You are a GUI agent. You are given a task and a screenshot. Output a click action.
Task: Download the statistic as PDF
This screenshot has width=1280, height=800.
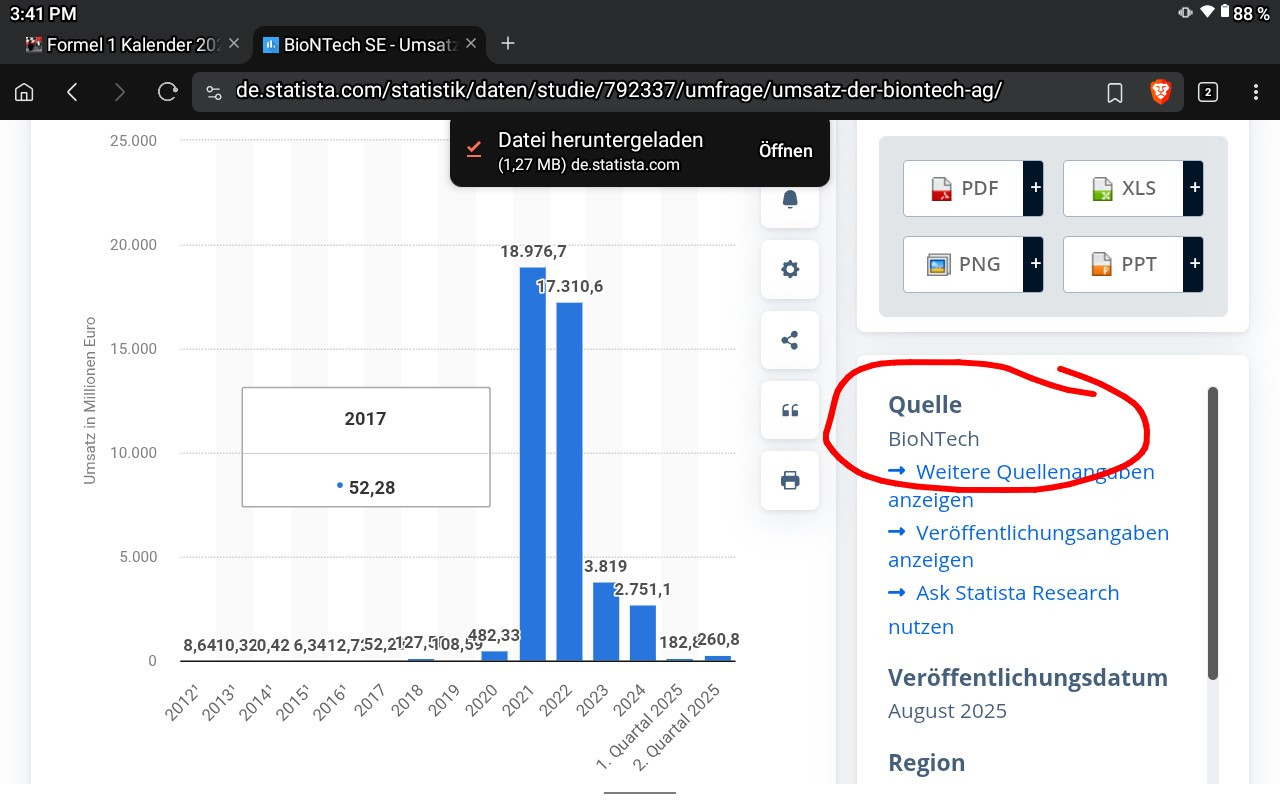click(963, 188)
